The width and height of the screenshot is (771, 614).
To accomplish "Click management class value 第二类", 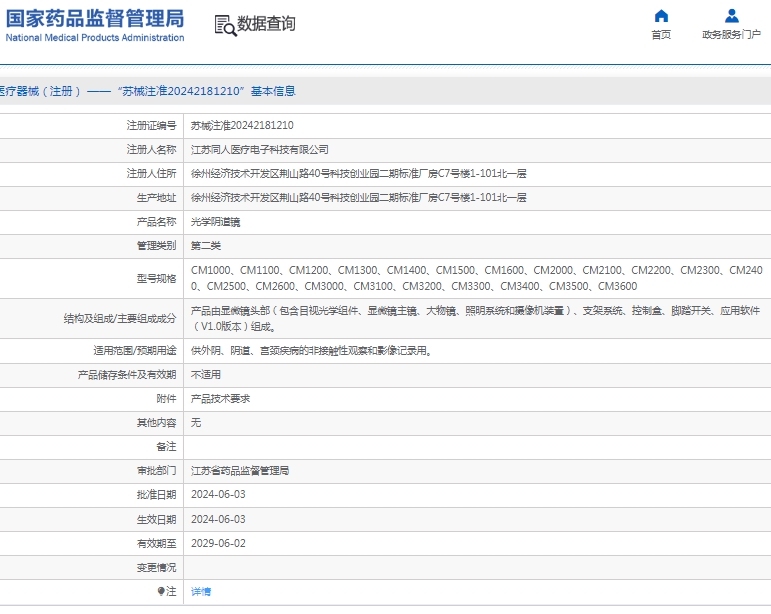I will pos(206,246).
